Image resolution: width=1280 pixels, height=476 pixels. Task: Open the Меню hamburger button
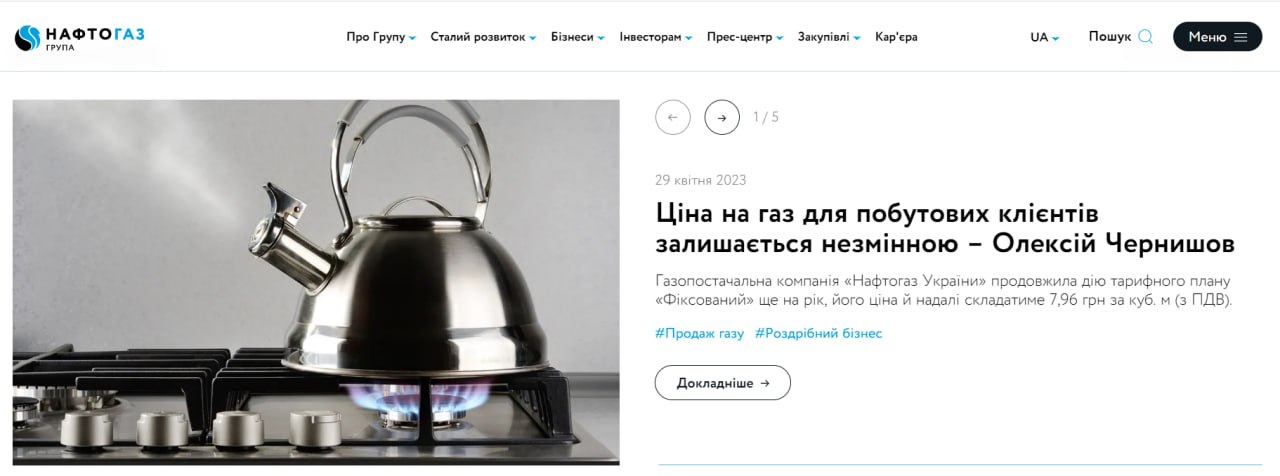[1217, 37]
